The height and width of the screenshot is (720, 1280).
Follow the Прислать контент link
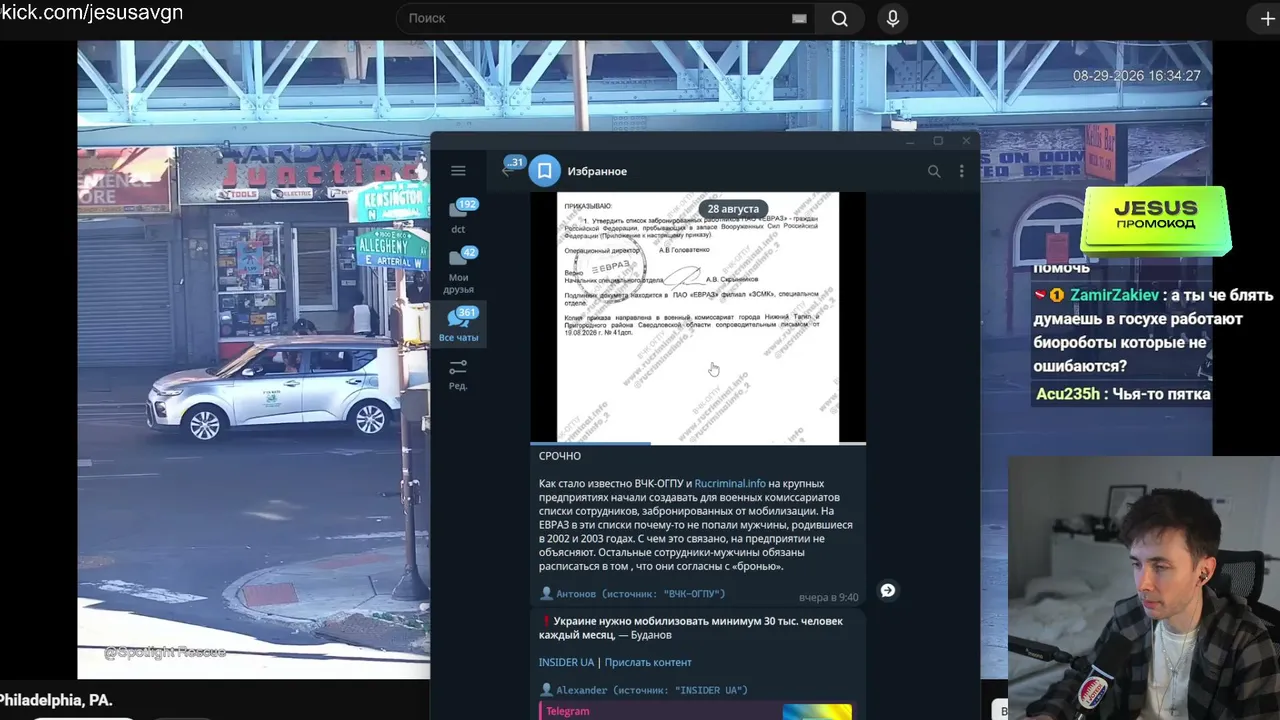(x=648, y=662)
